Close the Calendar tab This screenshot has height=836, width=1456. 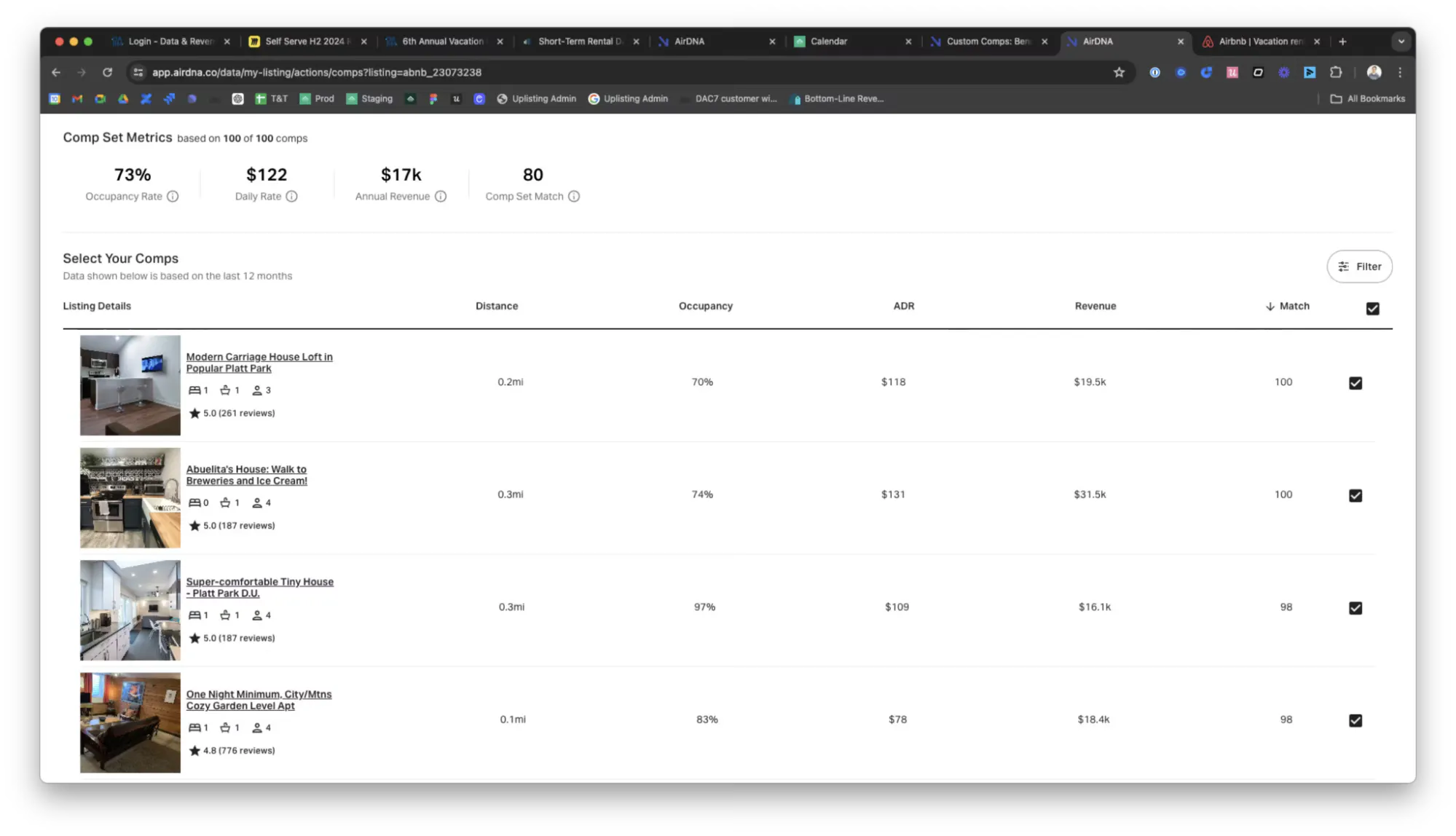pos(908,42)
